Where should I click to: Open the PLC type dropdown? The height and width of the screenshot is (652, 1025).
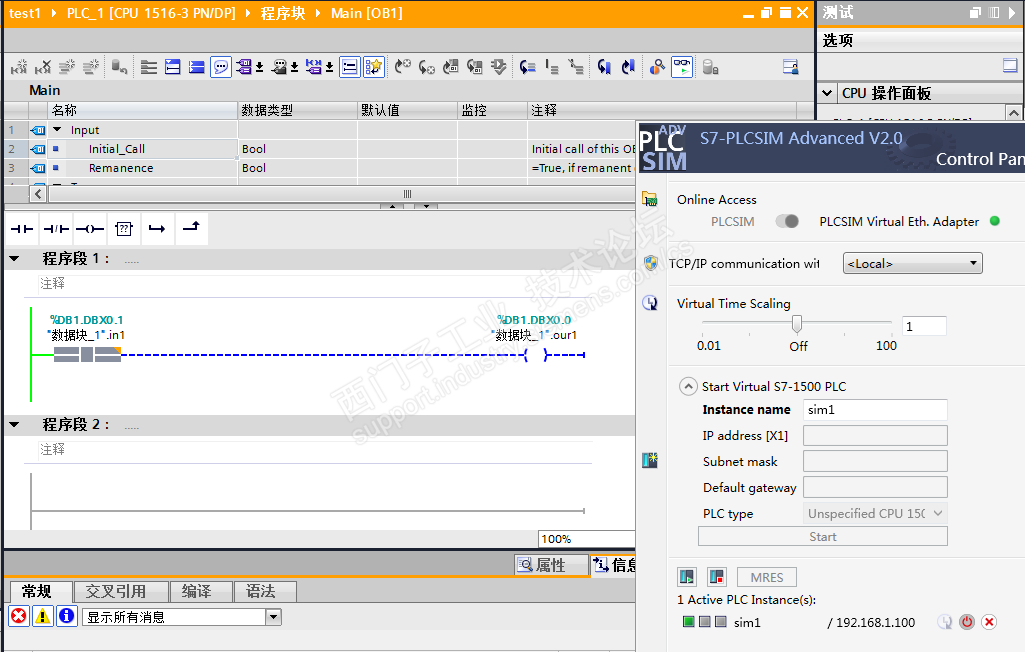(x=875, y=513)
